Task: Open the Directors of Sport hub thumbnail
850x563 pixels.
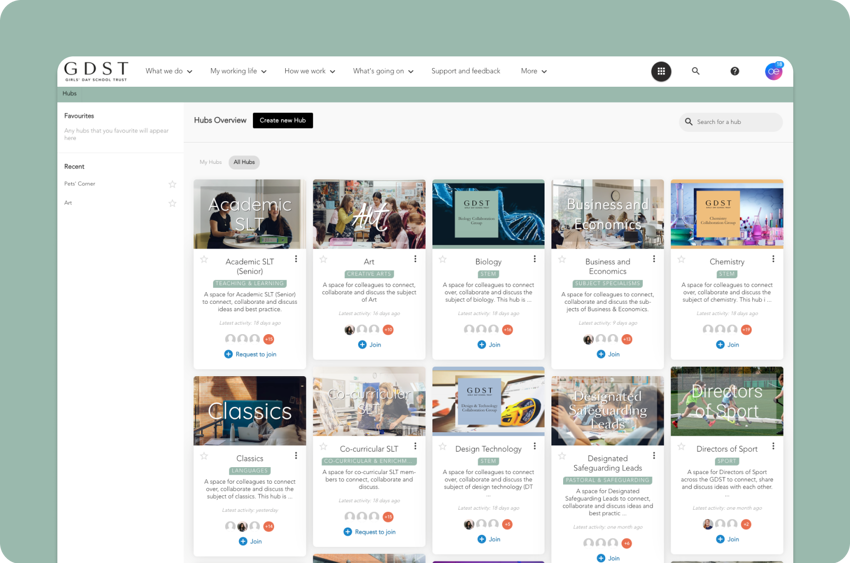Action: 726,401
